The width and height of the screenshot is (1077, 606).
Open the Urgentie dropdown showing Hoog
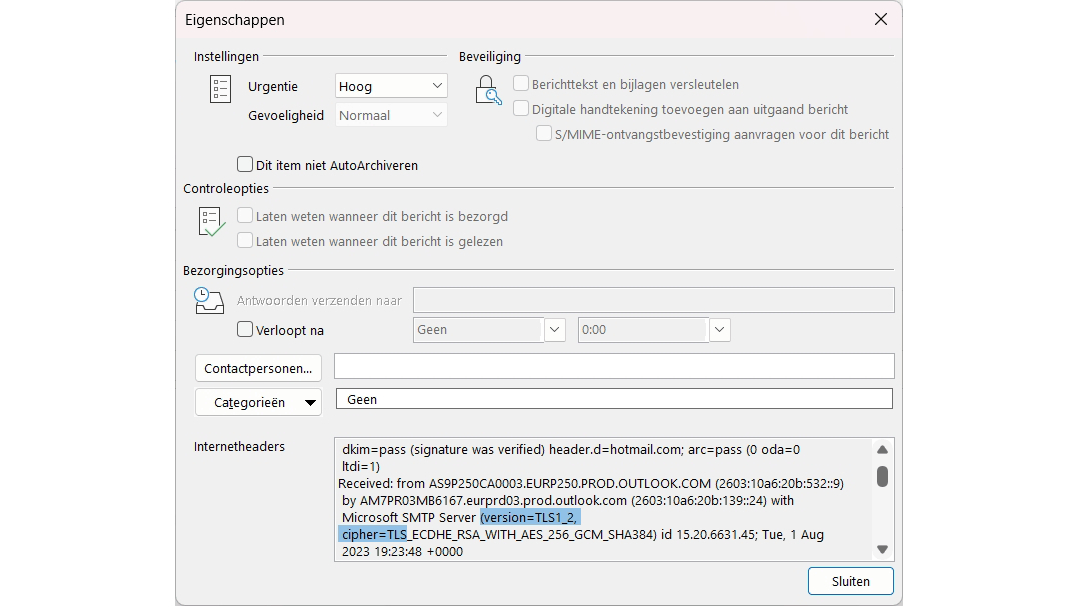click(391, 86)
